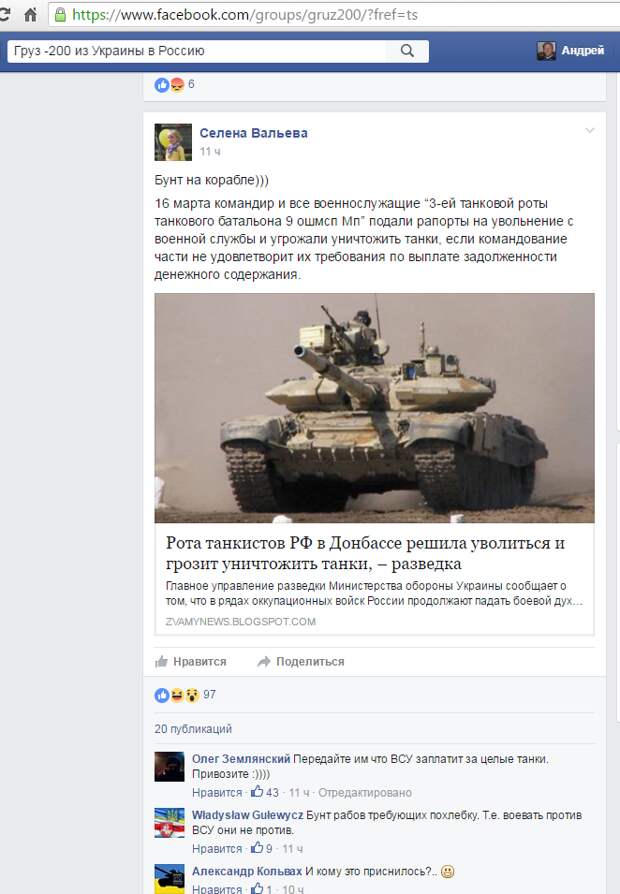
Task: Focus the Facebook search input field
Action: click(197, 51)
